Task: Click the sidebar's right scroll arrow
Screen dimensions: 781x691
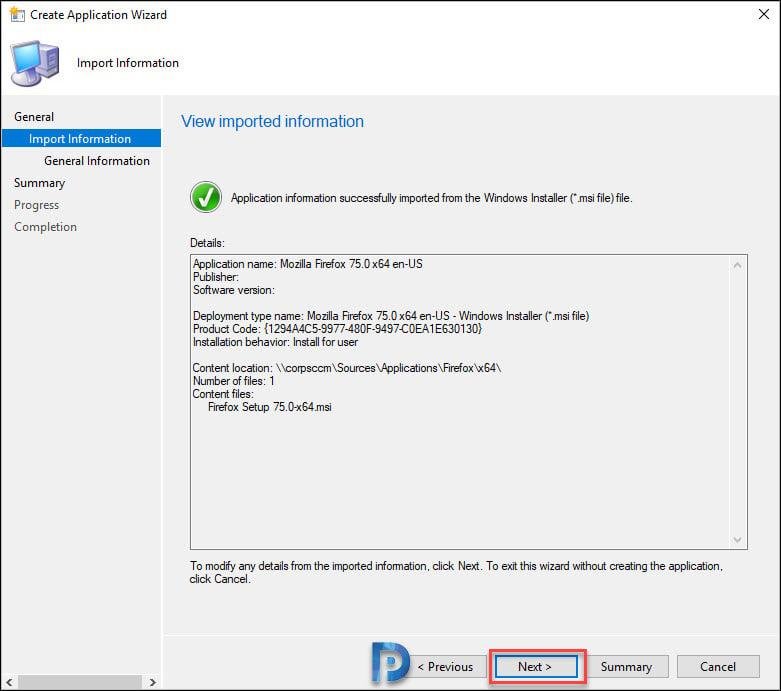Action: coord(152,682)
